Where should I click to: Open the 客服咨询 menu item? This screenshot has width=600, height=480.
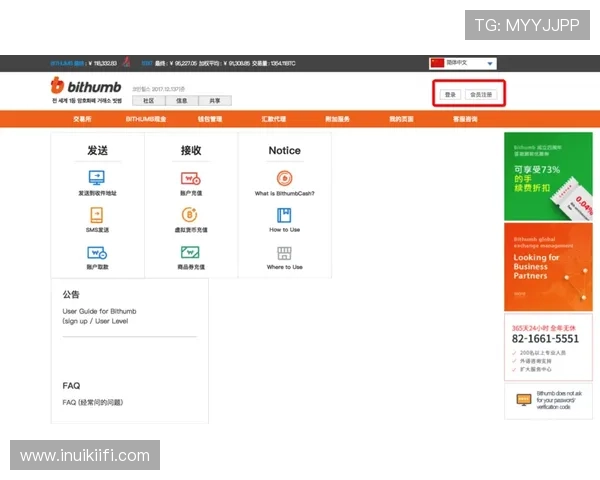(465, 119)
